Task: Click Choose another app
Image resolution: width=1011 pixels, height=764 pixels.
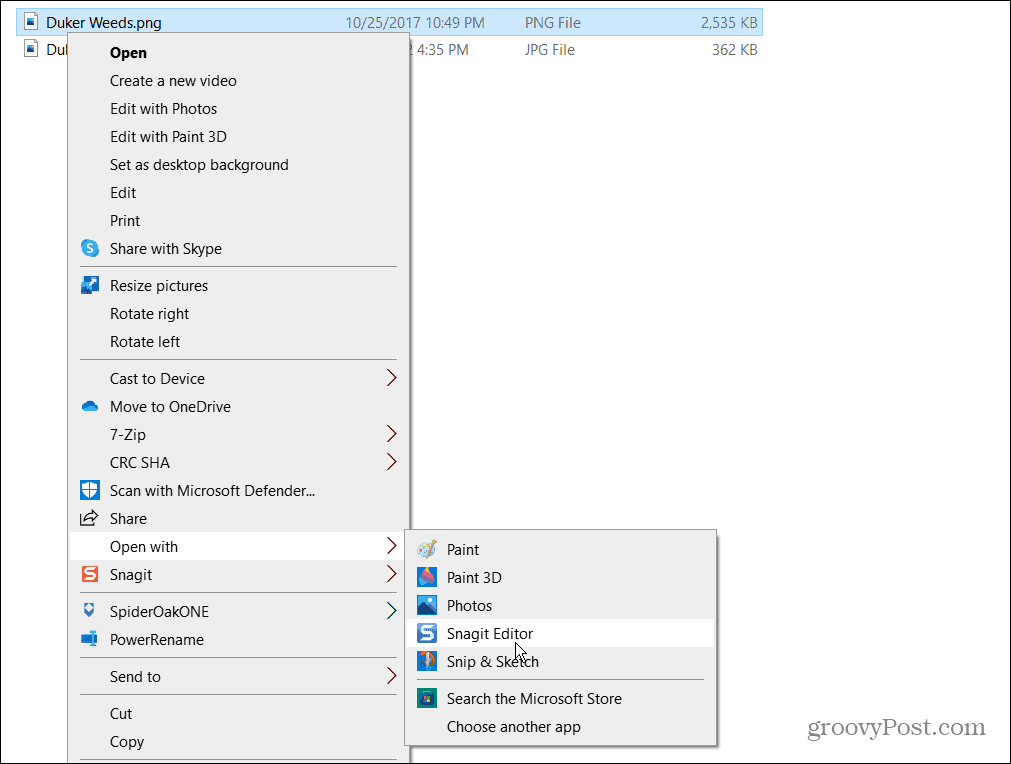Action: coord(513,727)
